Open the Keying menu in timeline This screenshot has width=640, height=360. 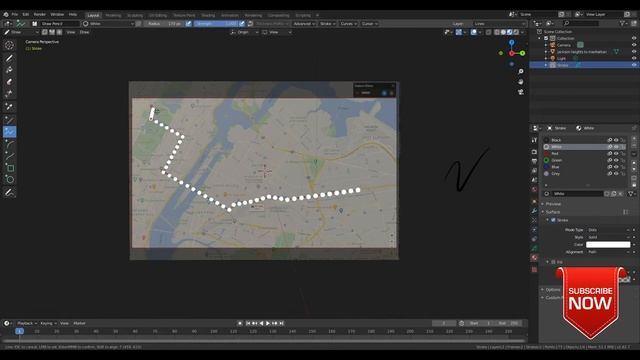click(48, 323)
